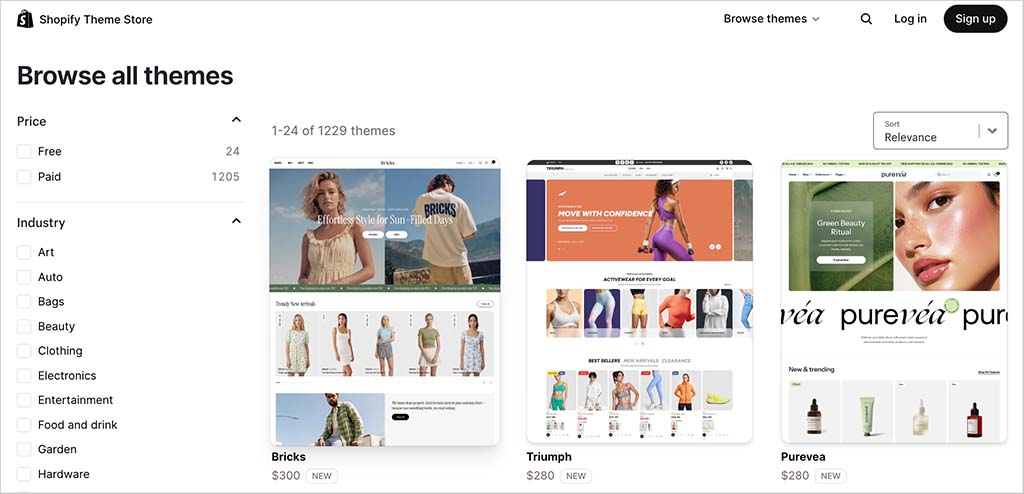
Task: Click the $300 price under Bricks
Action: click(285, 476)
